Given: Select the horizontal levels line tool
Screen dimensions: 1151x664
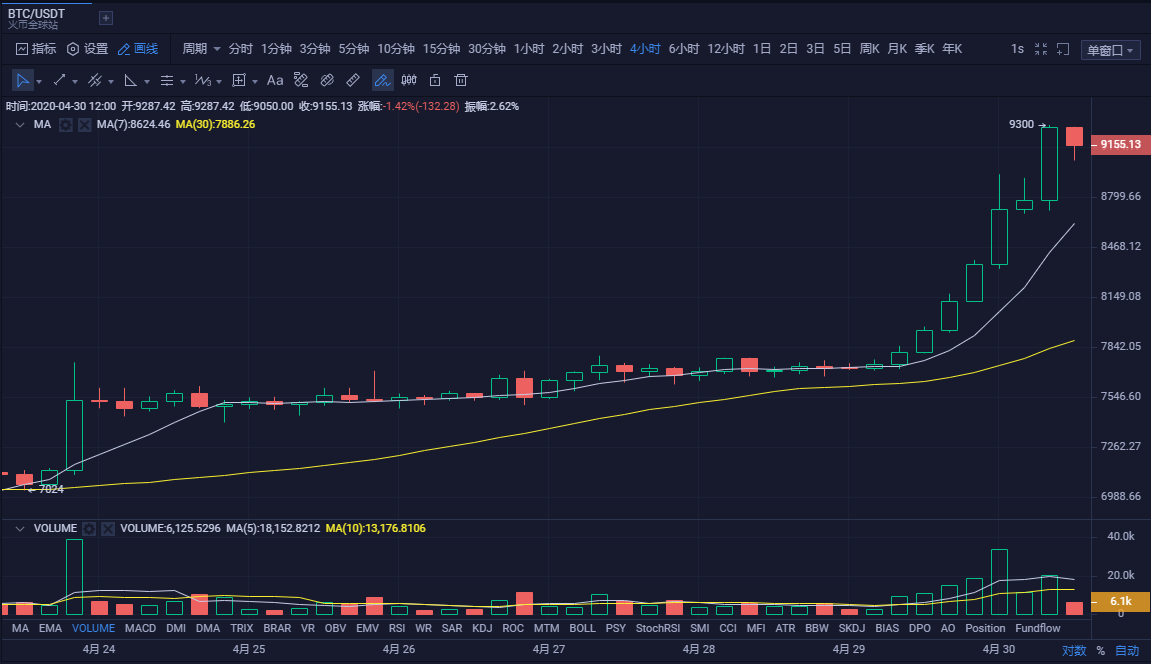Looking at the screenshot, I should (x=167, y=80).
